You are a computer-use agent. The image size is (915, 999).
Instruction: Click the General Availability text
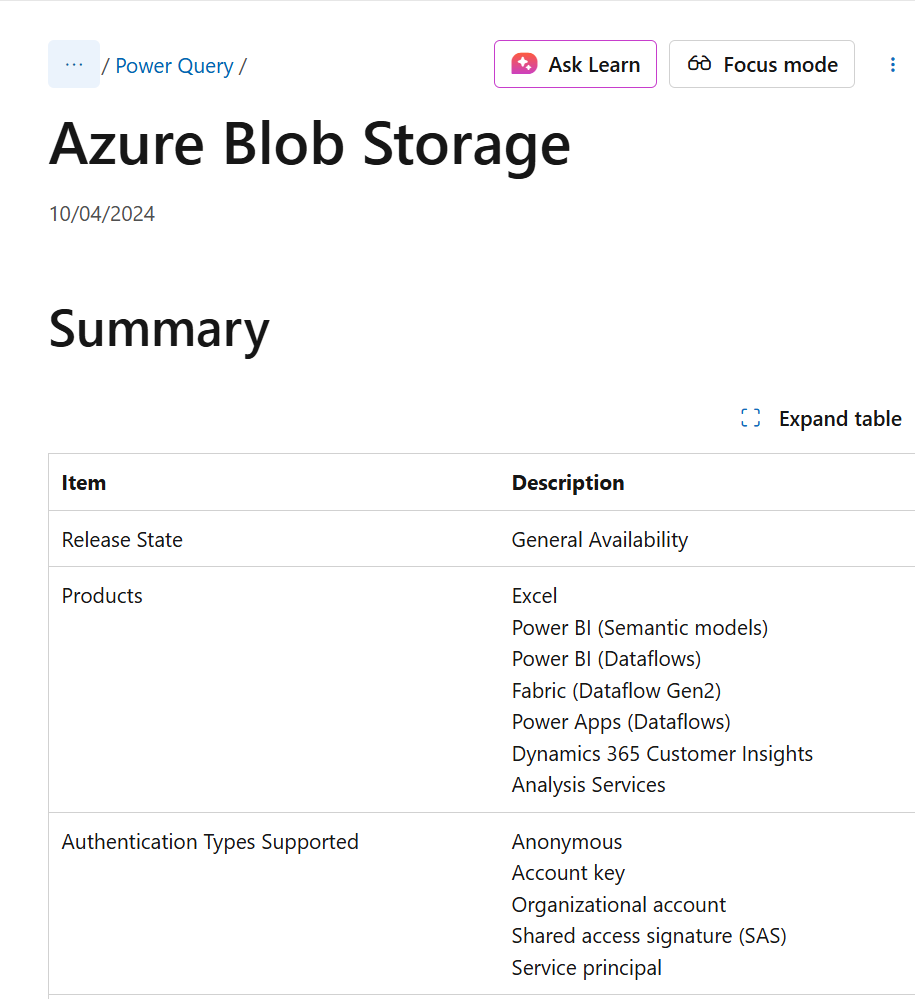pos(600,540)
